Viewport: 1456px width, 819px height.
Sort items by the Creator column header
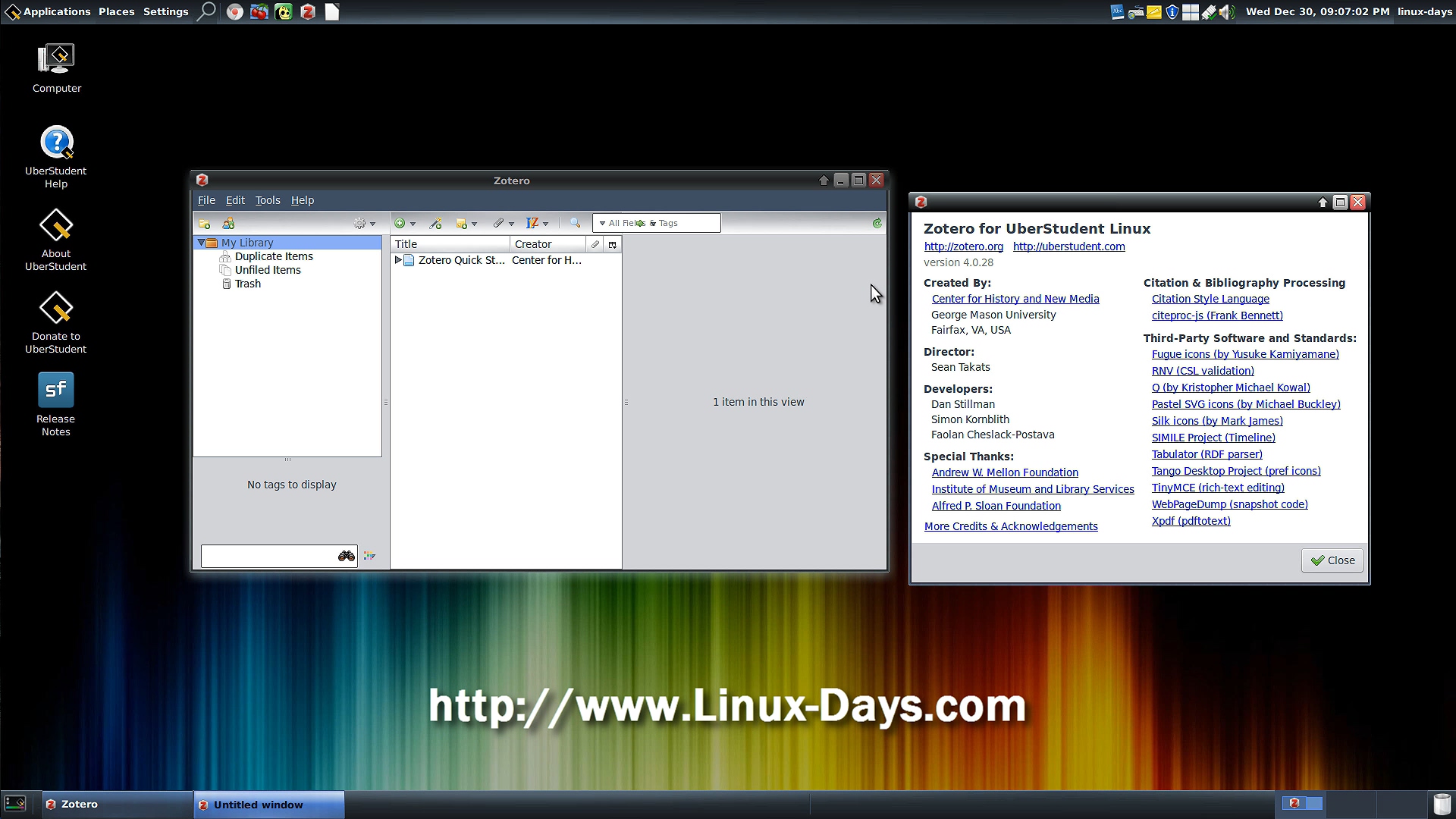[548, 244]
